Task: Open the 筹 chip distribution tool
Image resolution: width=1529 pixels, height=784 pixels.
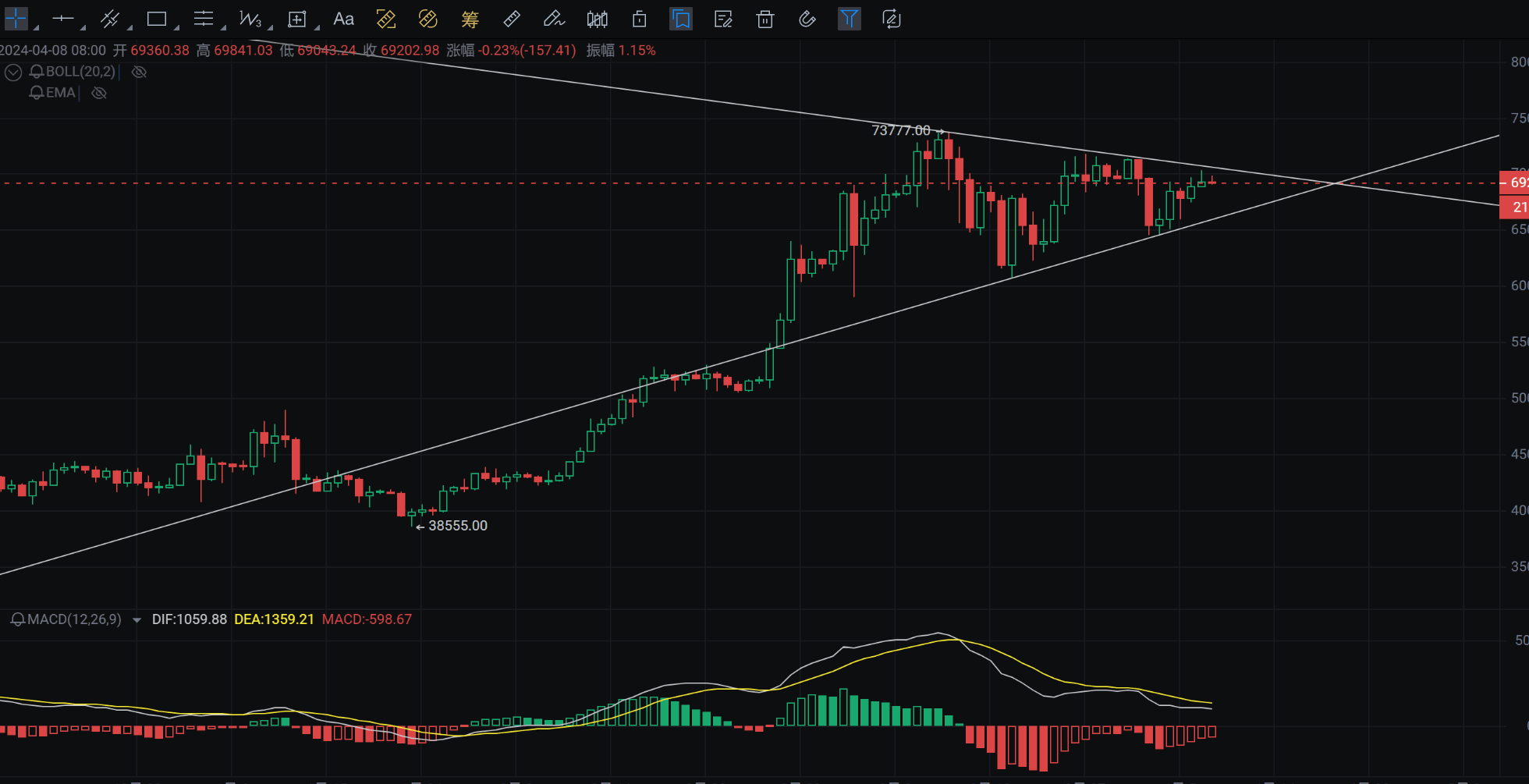Action: 470,19
